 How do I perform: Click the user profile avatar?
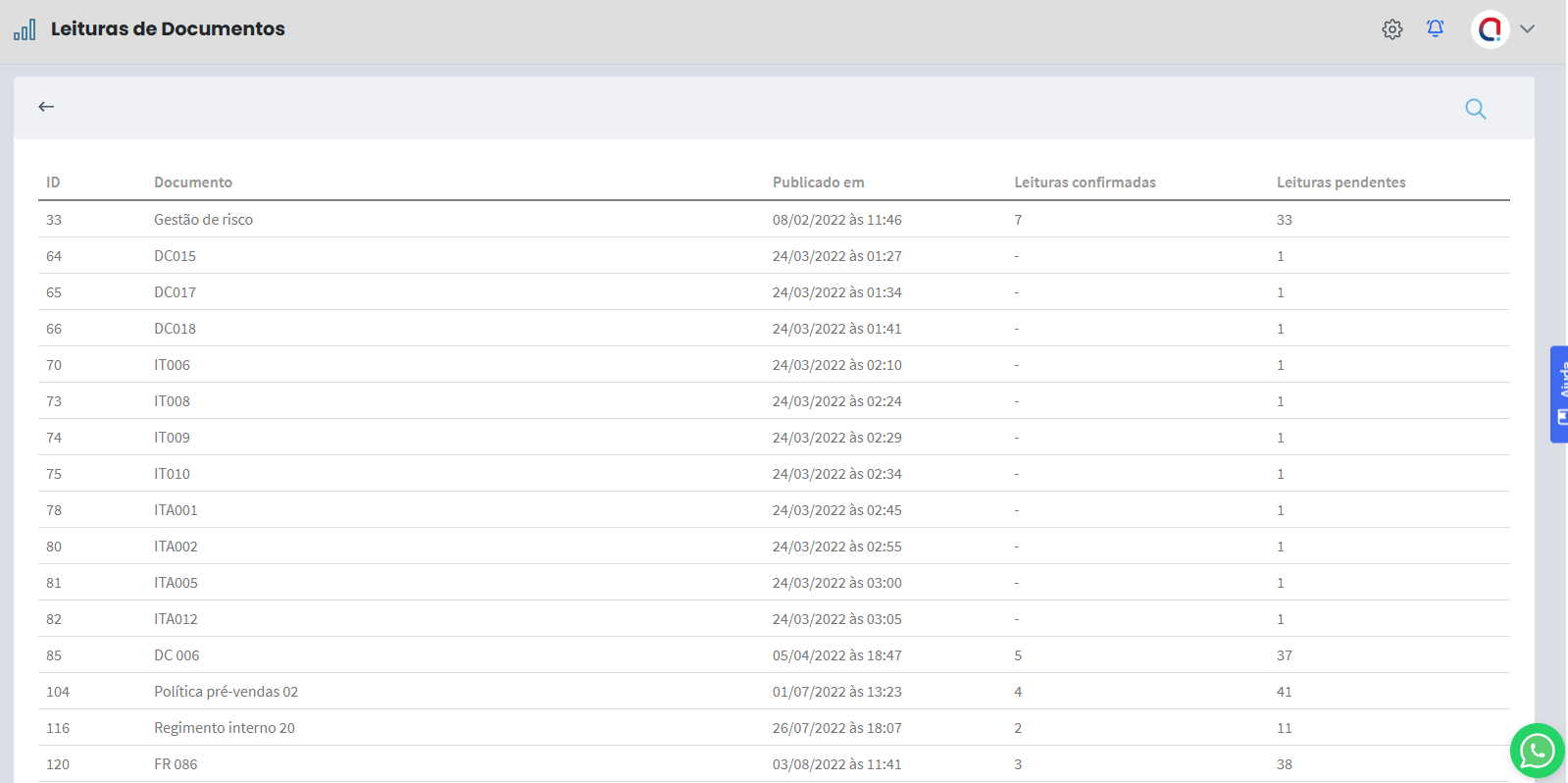coord(1490,29)
